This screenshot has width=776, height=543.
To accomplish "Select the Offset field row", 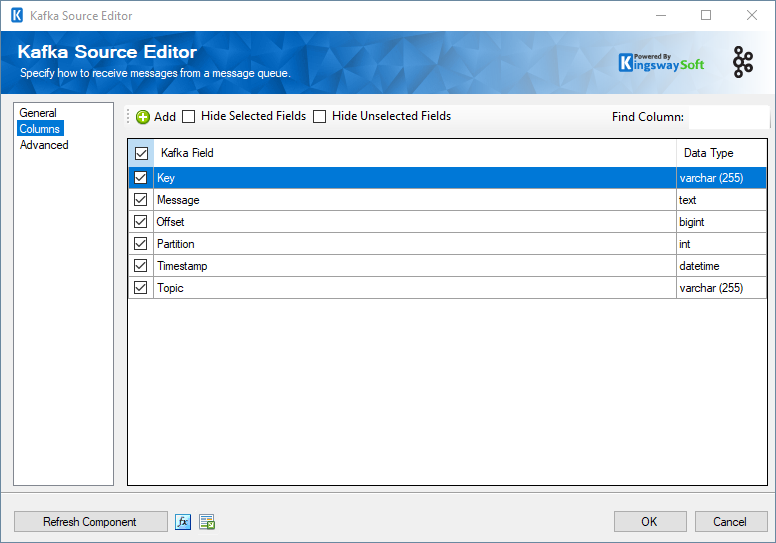I will [415, 222].
